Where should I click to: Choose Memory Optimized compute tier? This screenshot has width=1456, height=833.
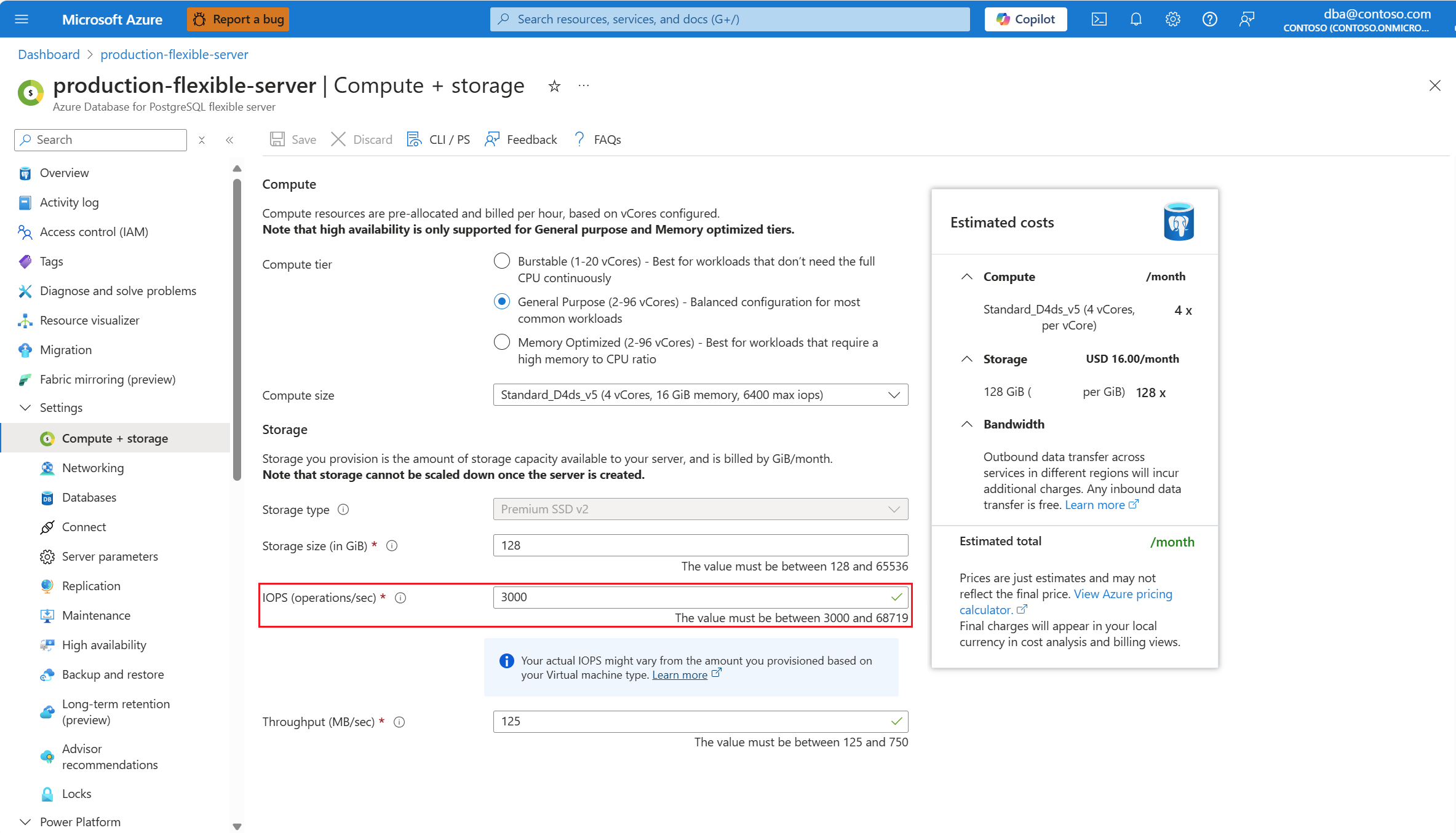pyautogui.click(x=502, y=342)
